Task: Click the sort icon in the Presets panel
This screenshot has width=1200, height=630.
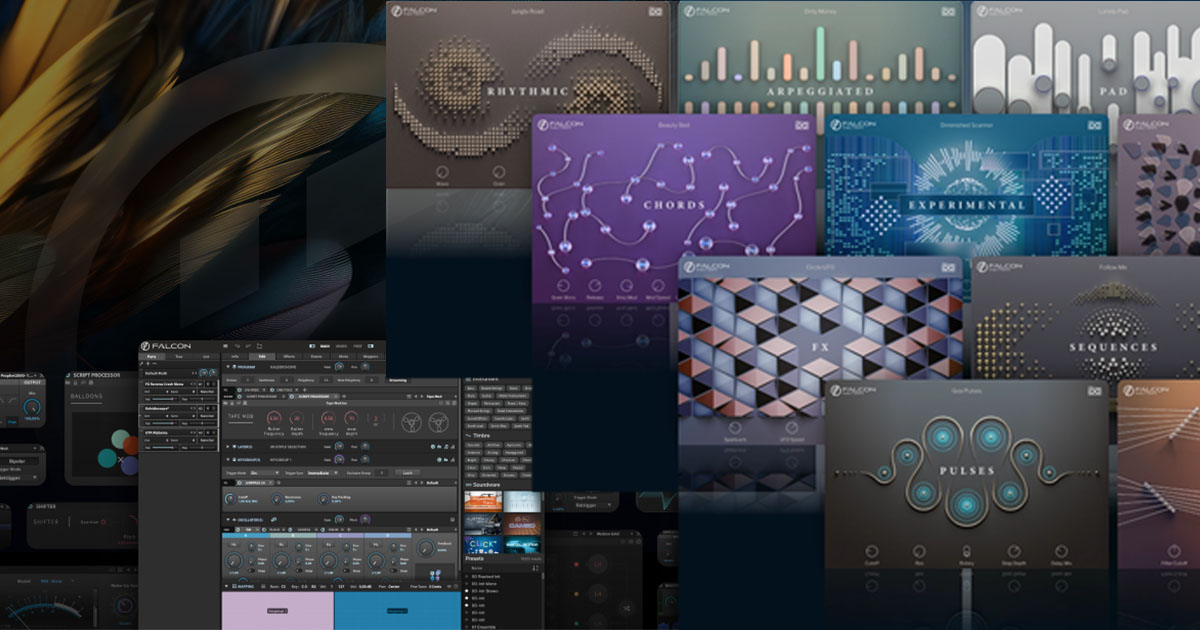Action: (534, 569)
